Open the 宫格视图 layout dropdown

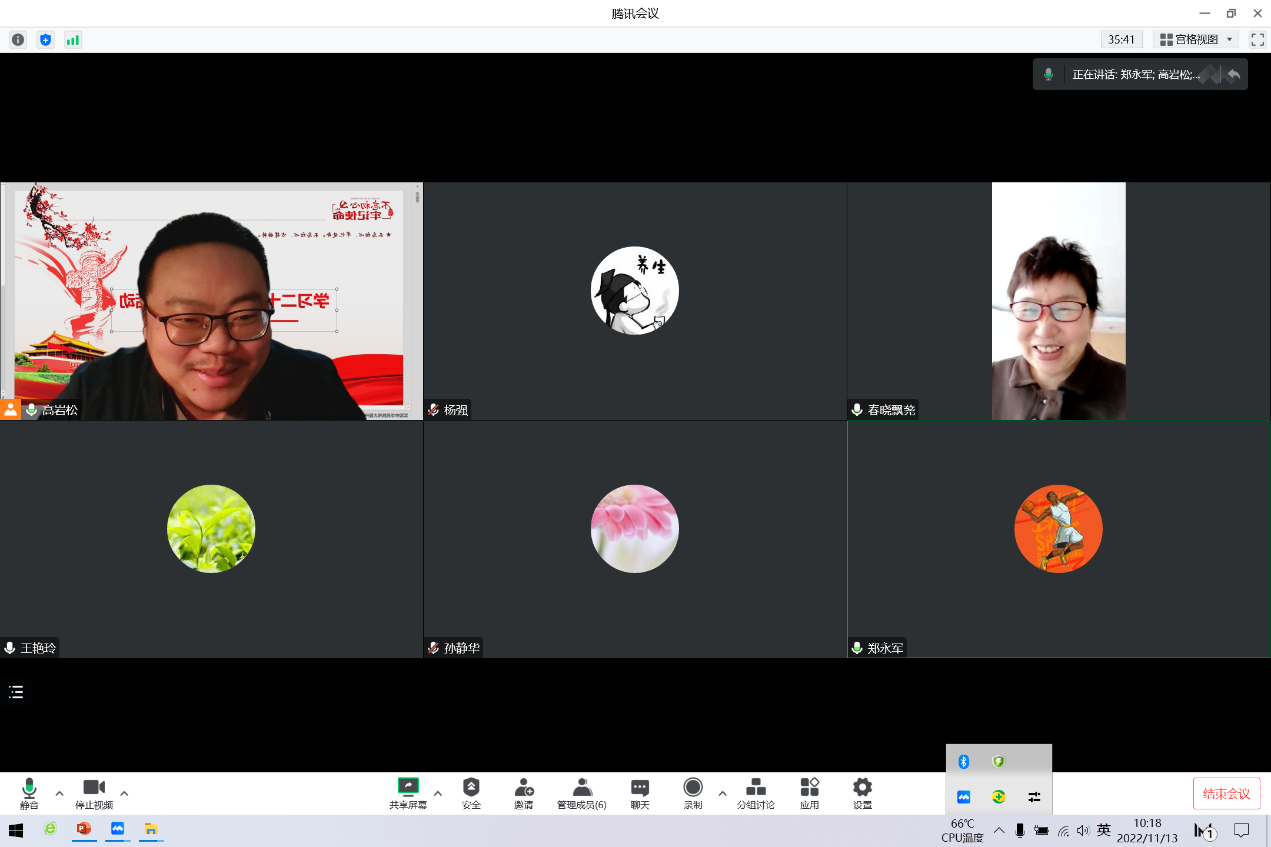point(1197,40)
